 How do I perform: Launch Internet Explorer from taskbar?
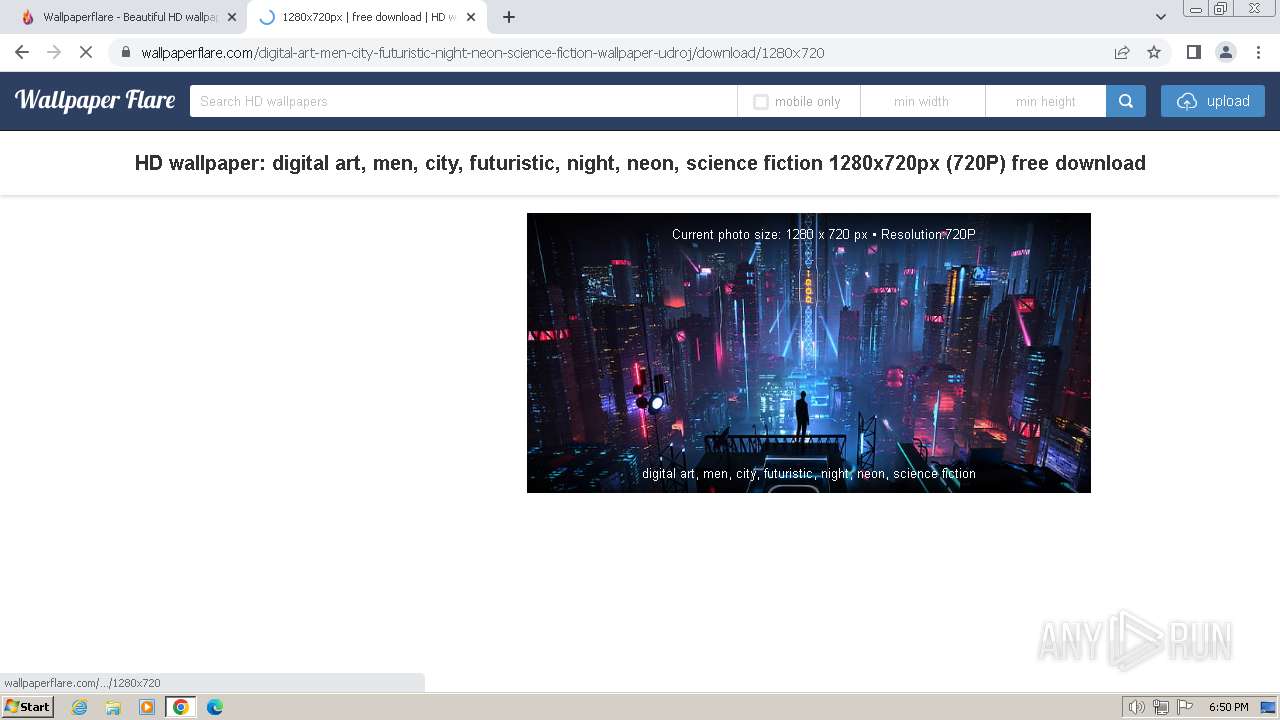[79, 707]
